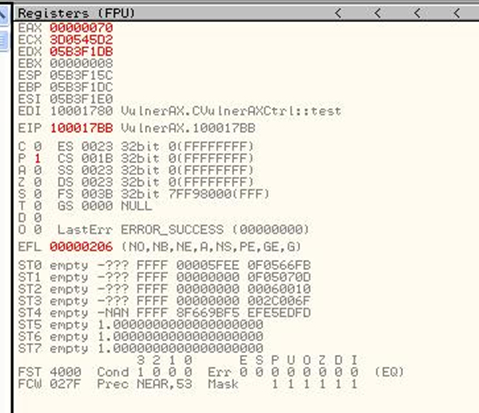Click the leftmost '<' arrow in Registers header
Viewport: 479px width, 413px height.
click(338, 14)
